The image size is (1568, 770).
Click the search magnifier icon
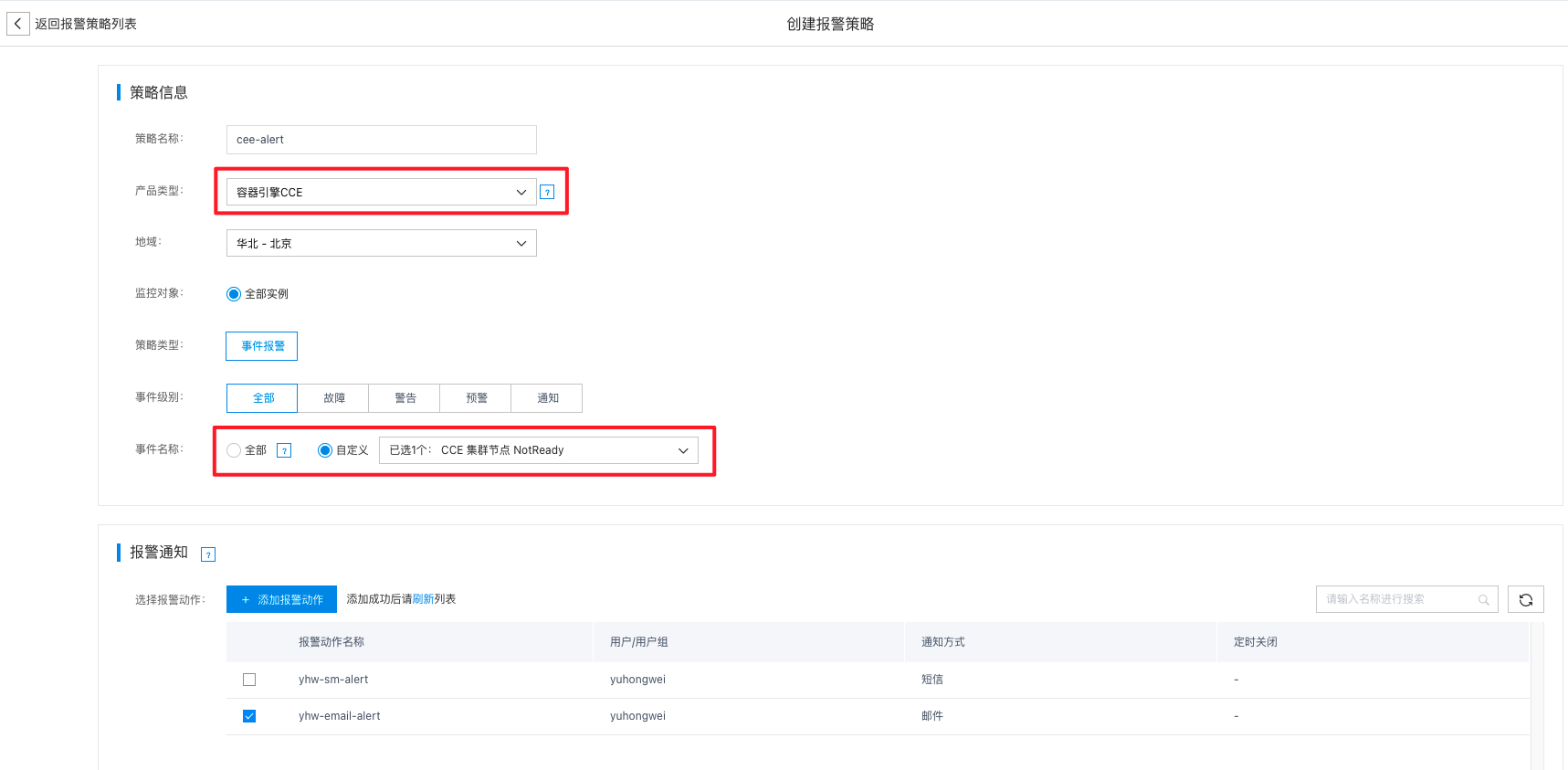coord(1484,599)
